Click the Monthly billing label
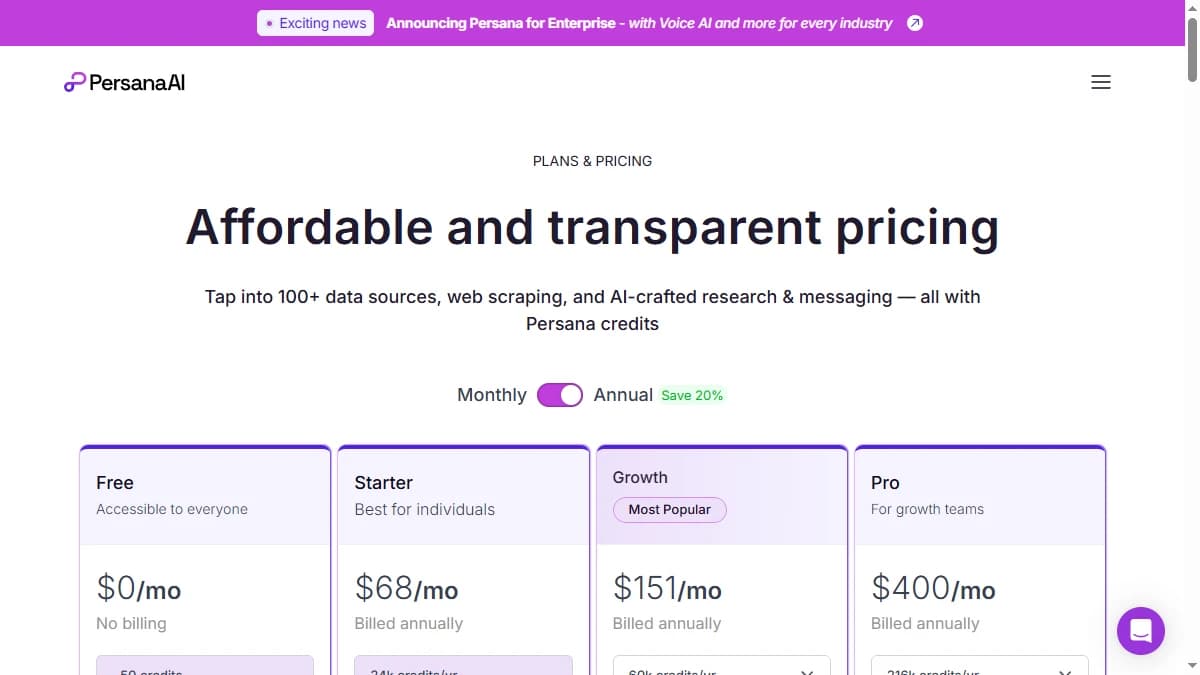 click(491, 395)
